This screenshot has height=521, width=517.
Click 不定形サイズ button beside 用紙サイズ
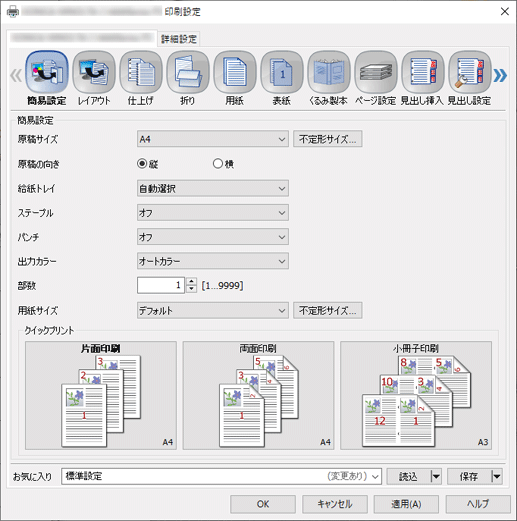(x=328, y=311)
